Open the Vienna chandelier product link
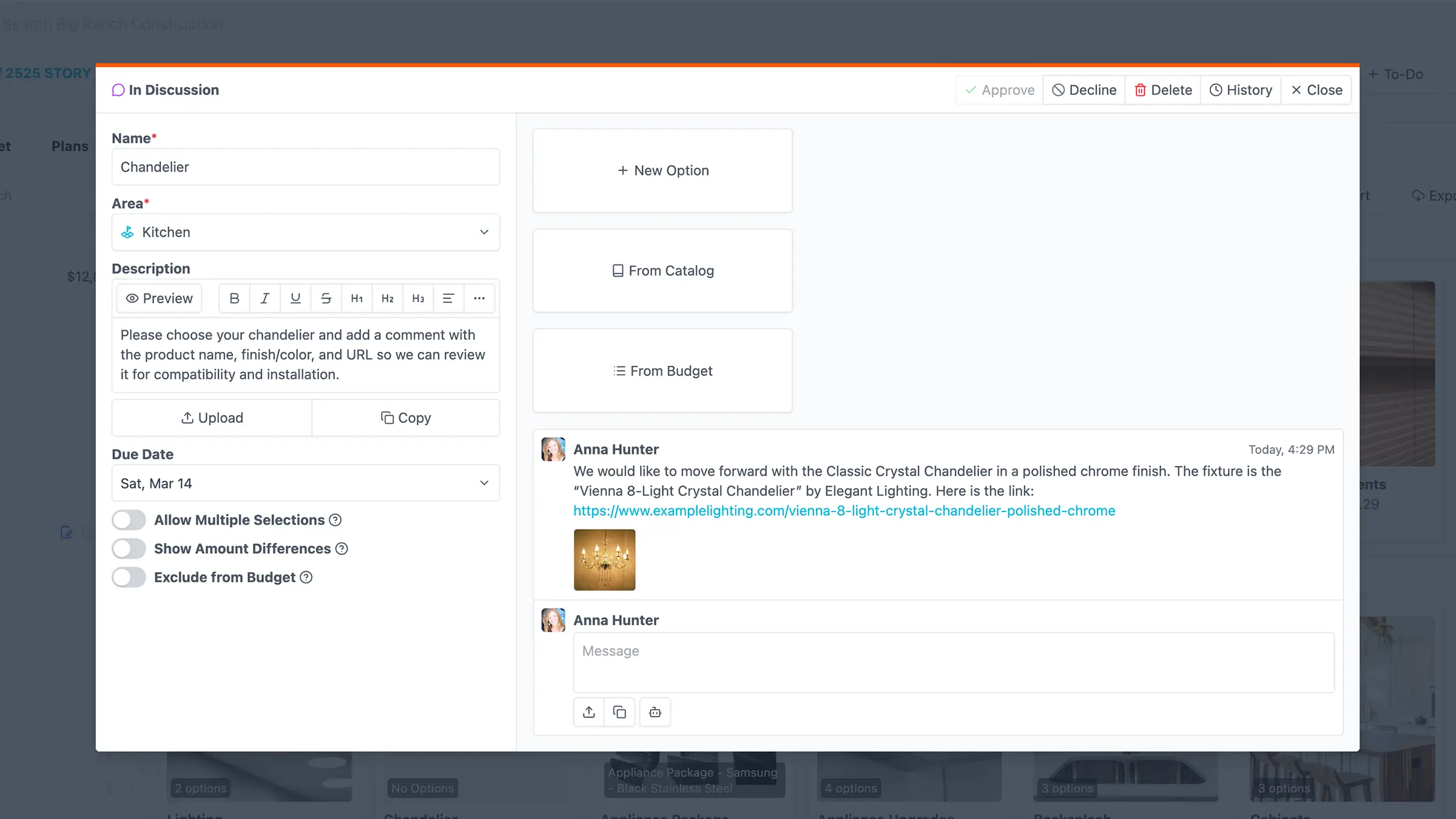Image resolution: width=1456 pixels, height=819 pixels. coord(844,511)
